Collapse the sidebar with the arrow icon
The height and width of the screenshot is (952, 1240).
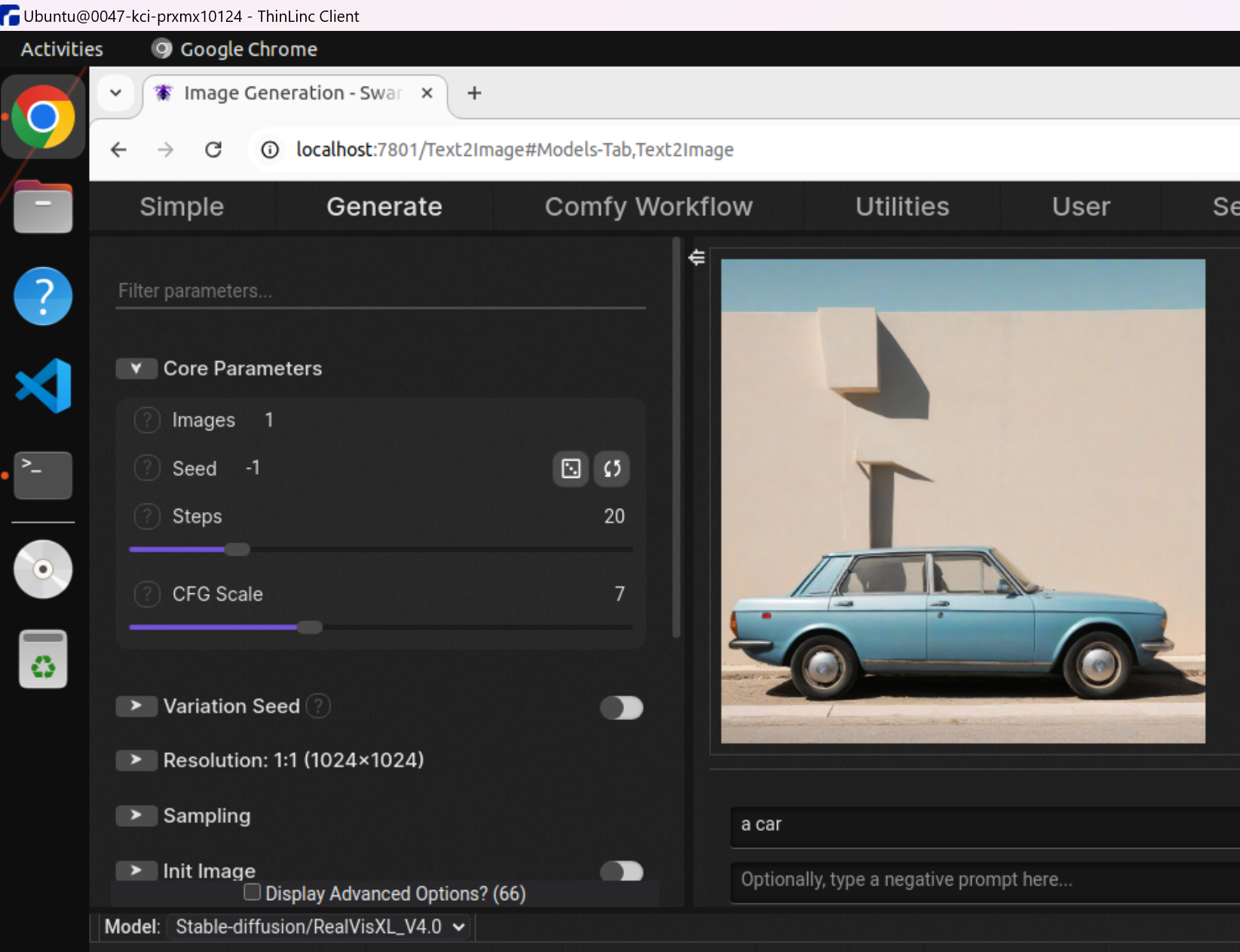(697, 258)
